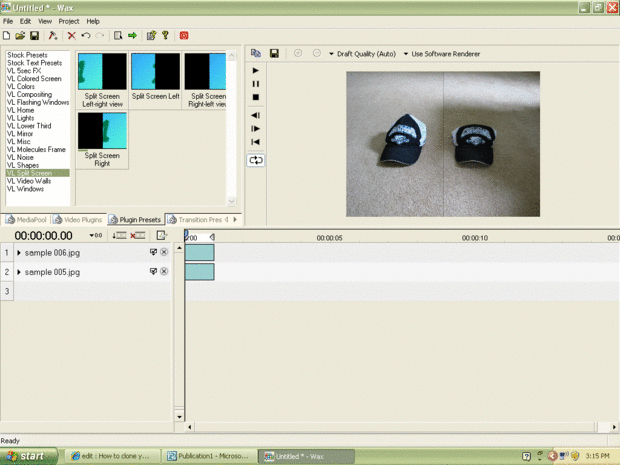This screenshot has width=620, height=465.
Task: Pause the preview playback
Action: pyautogui.click(x=255, y=84)
